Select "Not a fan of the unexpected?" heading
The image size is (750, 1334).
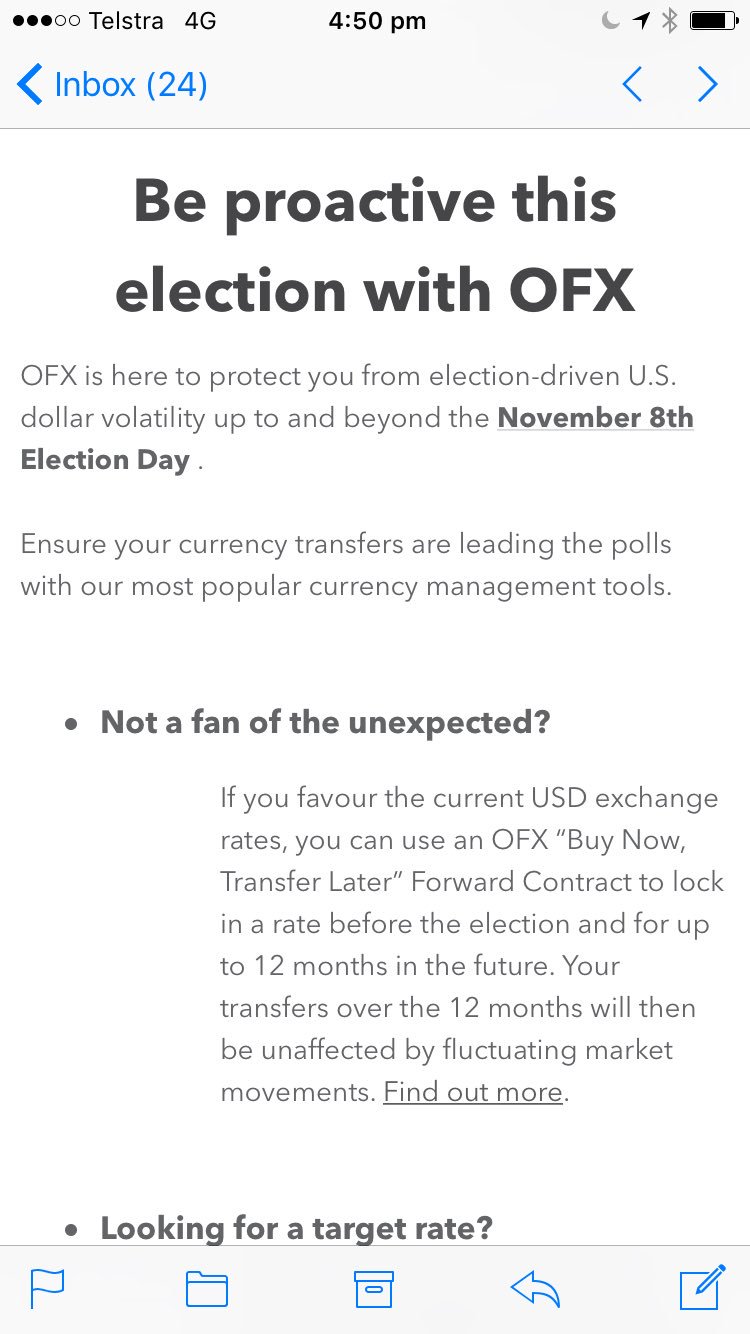(x=325, y=722)
